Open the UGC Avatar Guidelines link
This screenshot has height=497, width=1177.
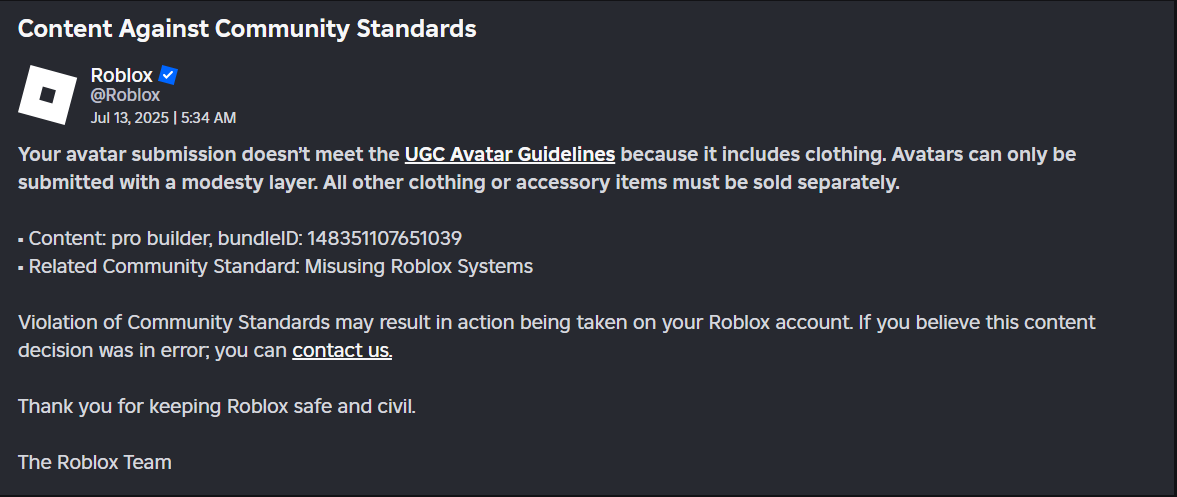(x=509, y=155)
